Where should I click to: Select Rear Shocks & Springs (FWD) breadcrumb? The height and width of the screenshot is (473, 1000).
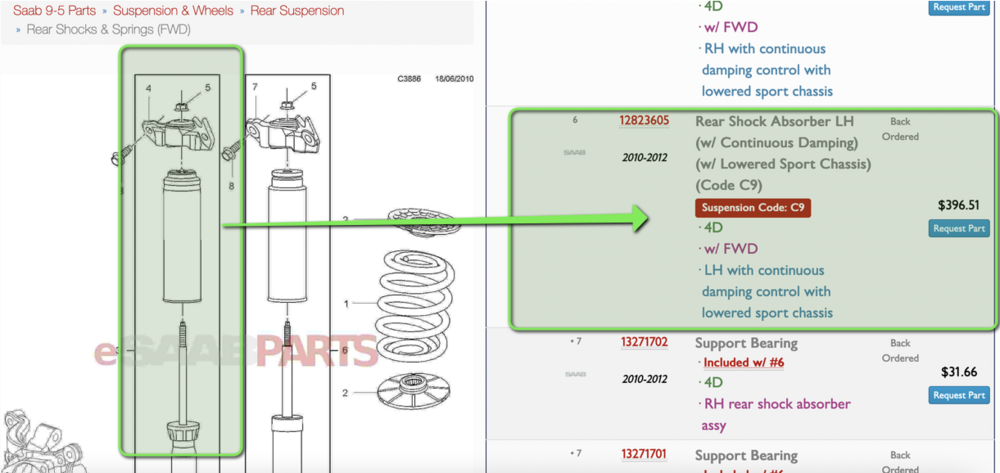pos(108,29)
